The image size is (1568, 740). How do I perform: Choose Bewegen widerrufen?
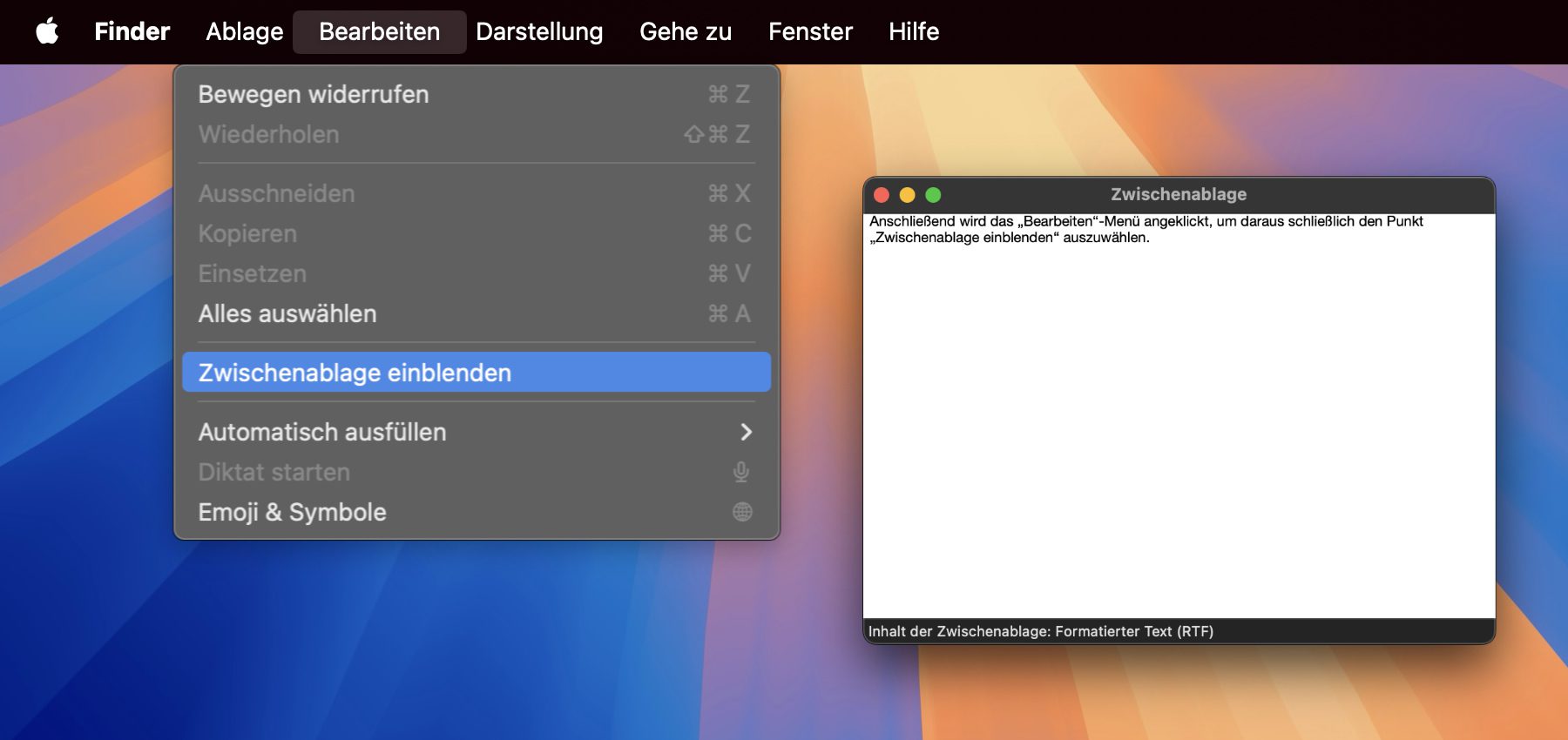(x=314, y=94)
